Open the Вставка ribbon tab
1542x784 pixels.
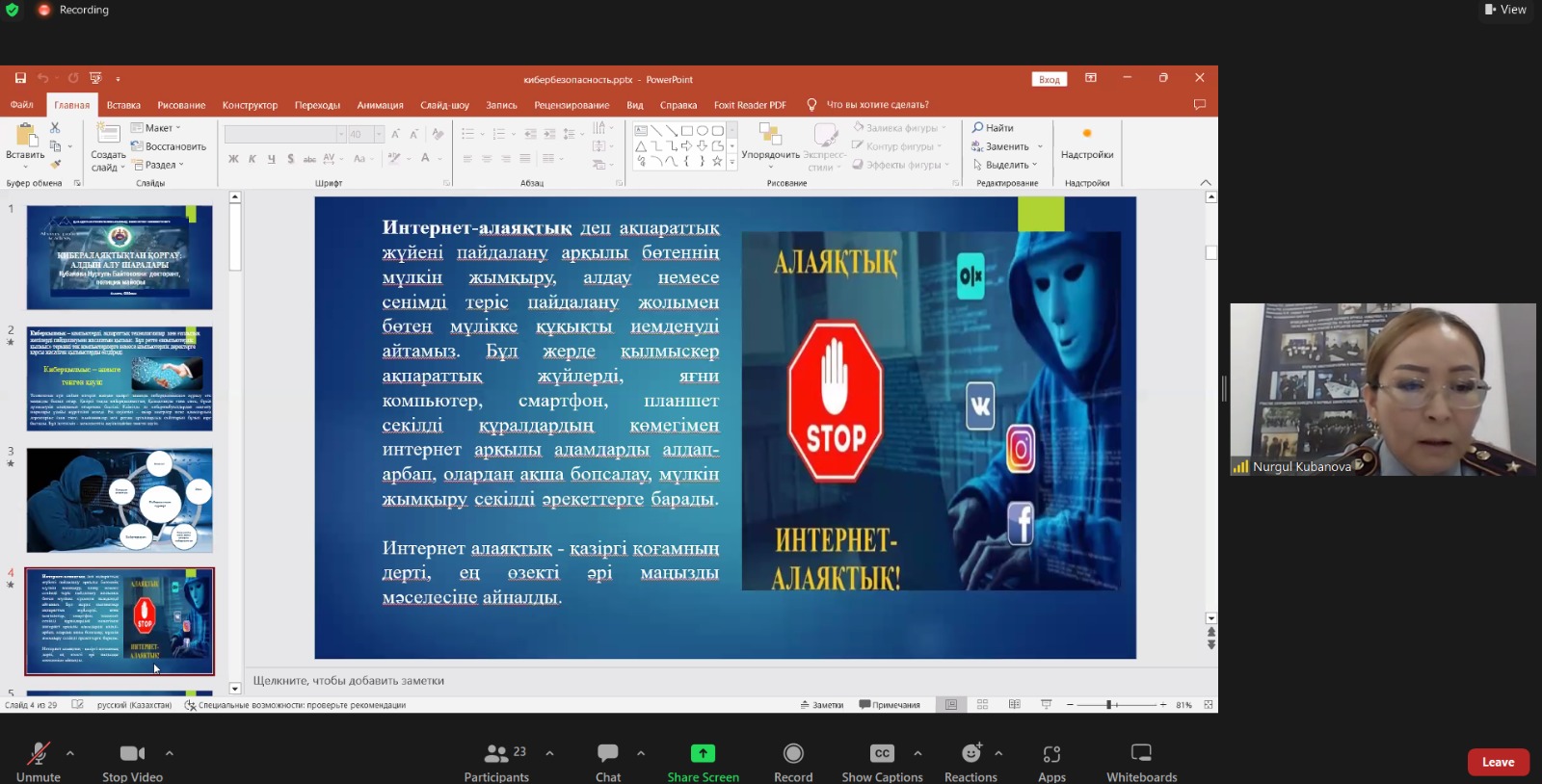click(123, 105)
